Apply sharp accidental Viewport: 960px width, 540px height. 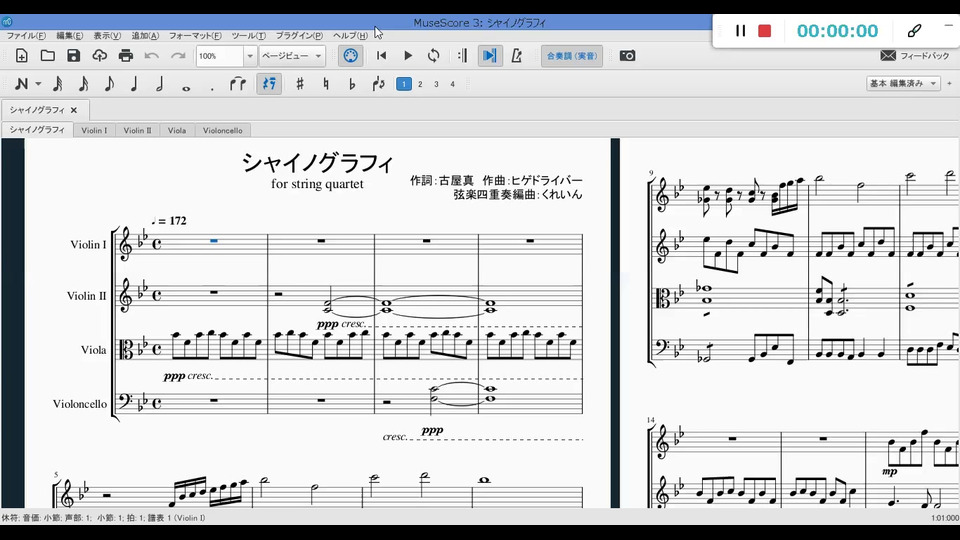pyautogui.click(x=299, y=84)
